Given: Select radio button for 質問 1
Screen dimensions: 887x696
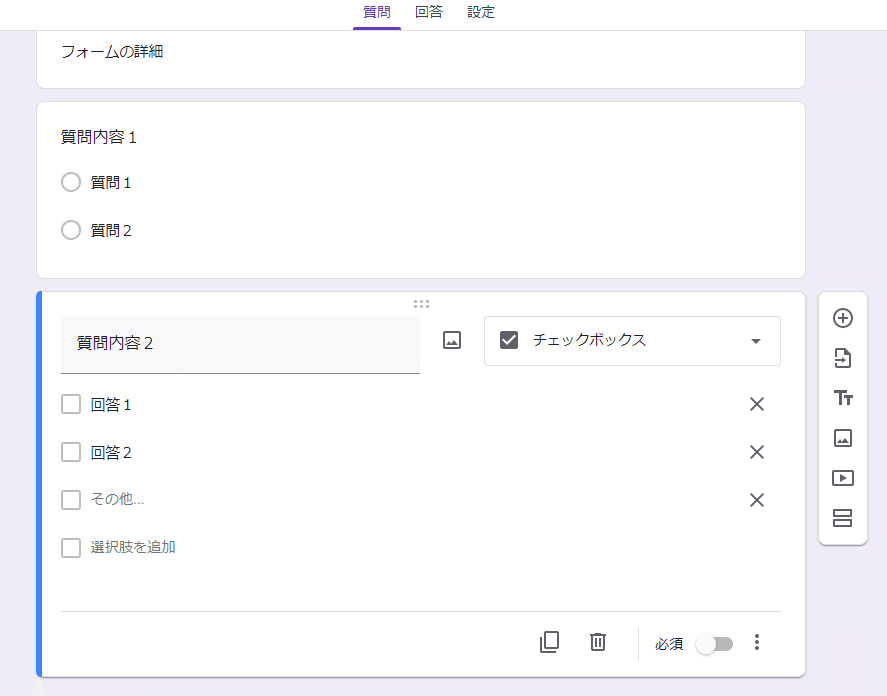Looking at the screenshot, I should click(x=71, y=182).
